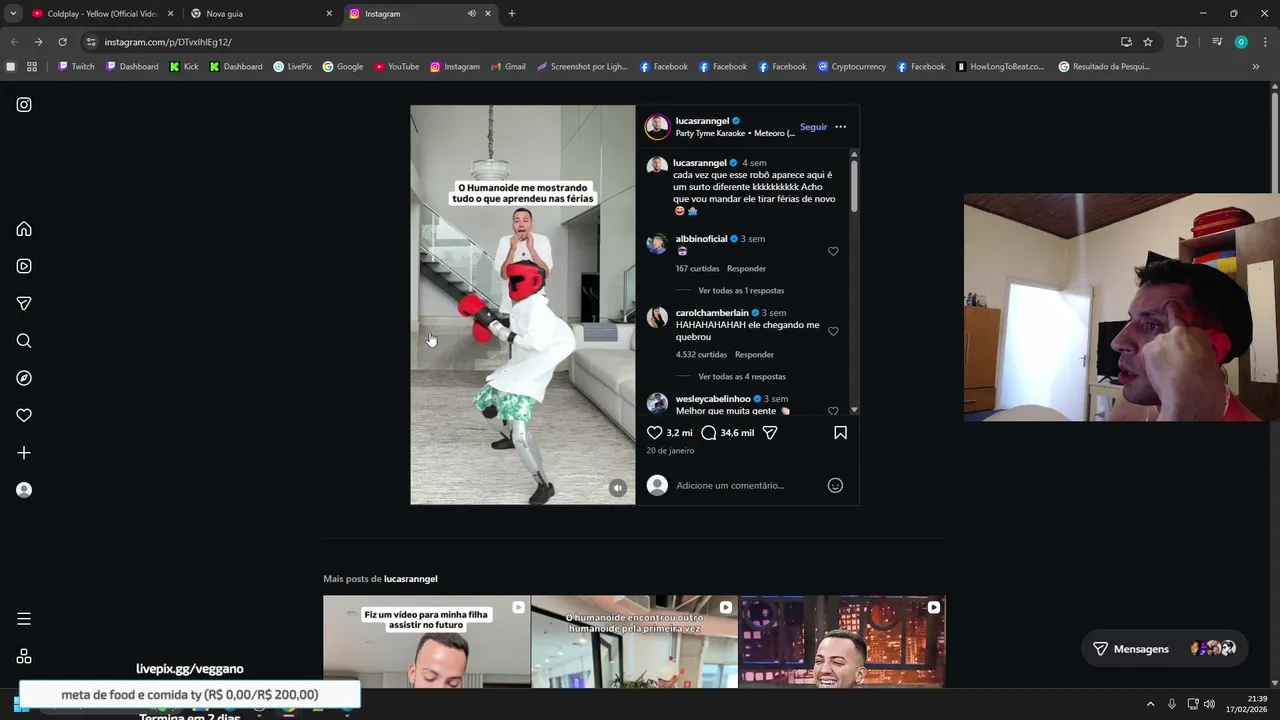Viewport: 1280px width, 720px height.
Task: Mute the Instagram tab audio icon
Action: pos(471,14)
